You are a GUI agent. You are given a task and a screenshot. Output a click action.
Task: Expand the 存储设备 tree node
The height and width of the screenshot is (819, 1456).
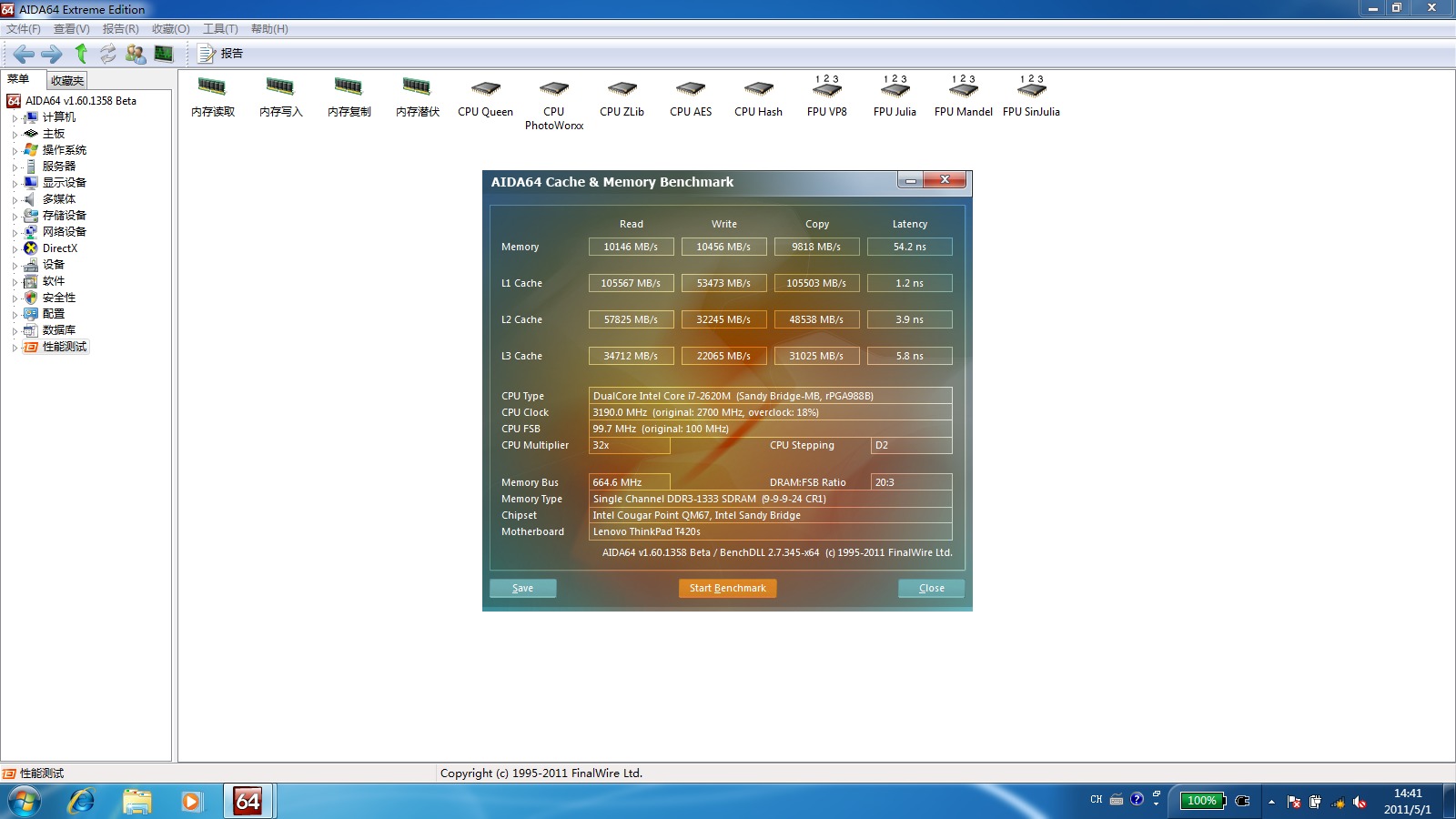coord(15,216)
